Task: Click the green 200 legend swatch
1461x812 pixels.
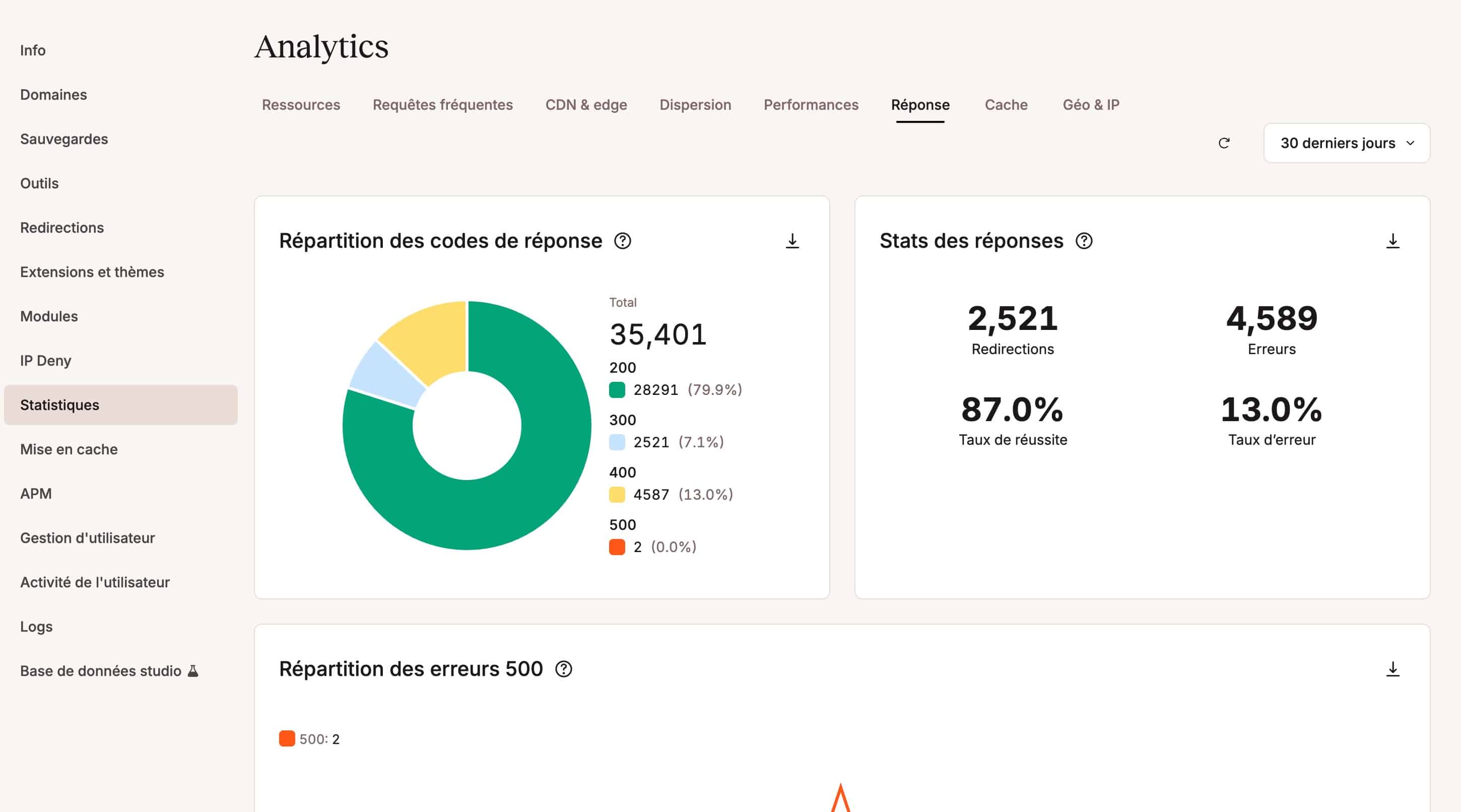Action: (x=617, y=390)
